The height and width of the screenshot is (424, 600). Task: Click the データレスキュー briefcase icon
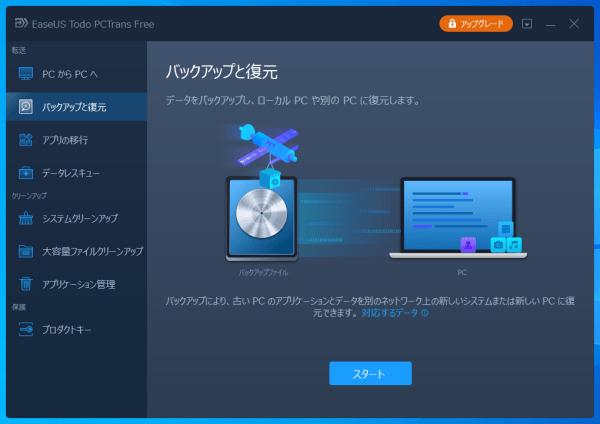coord(26,173)
